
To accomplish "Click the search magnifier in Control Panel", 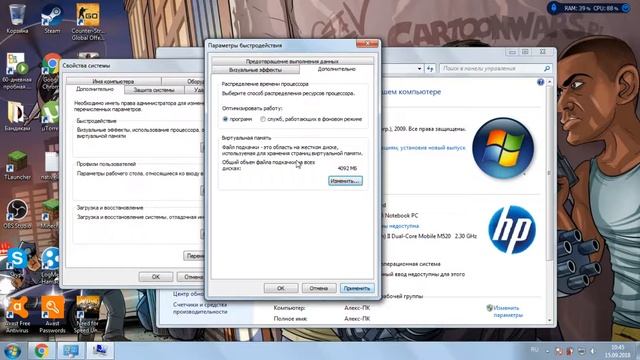I will coord(547,69).
